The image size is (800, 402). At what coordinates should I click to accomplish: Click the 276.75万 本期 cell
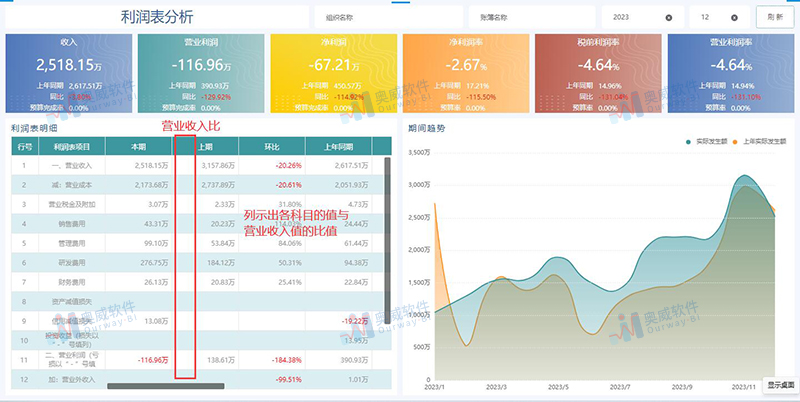[x=154, y=263]
